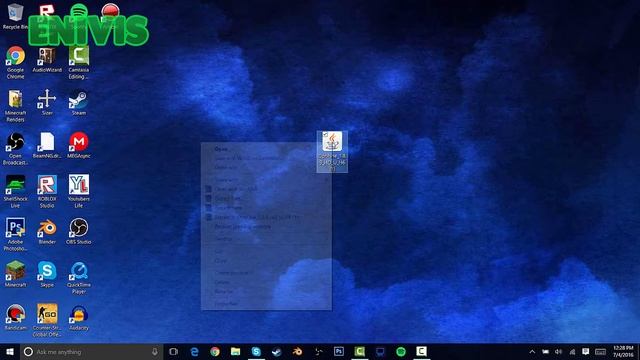Select the Audacity desktop shortcut
The width and height of the screenshot is (640, 360).
[78, 317]
